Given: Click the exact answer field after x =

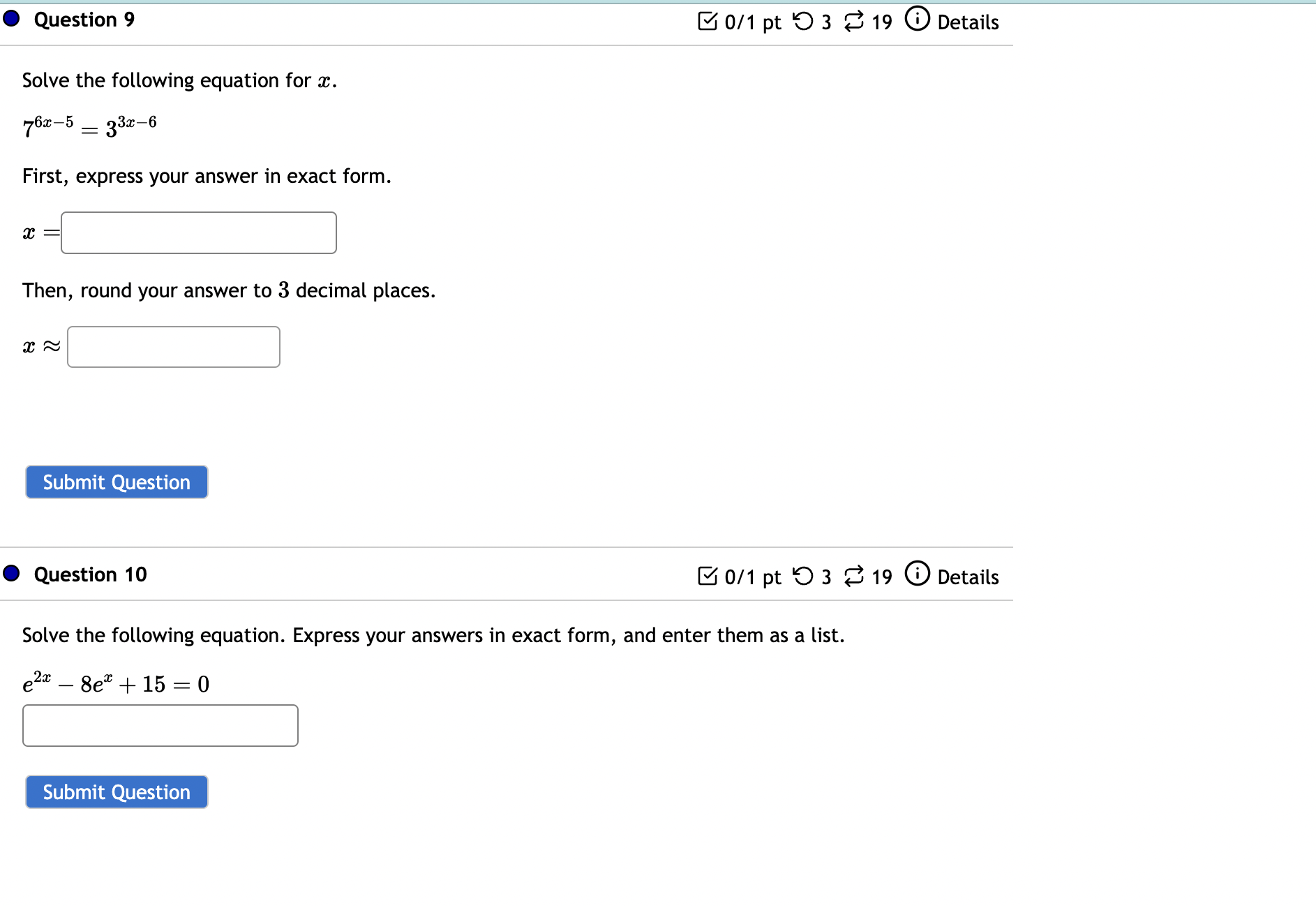Looking at the screenshot, I should pyautogui.click(x=198, y=232).
